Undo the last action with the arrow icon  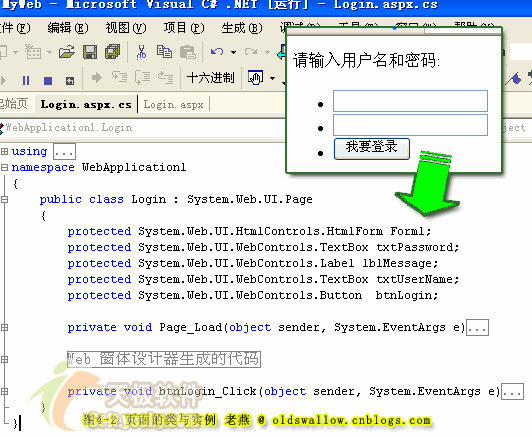tap(217, 52)
